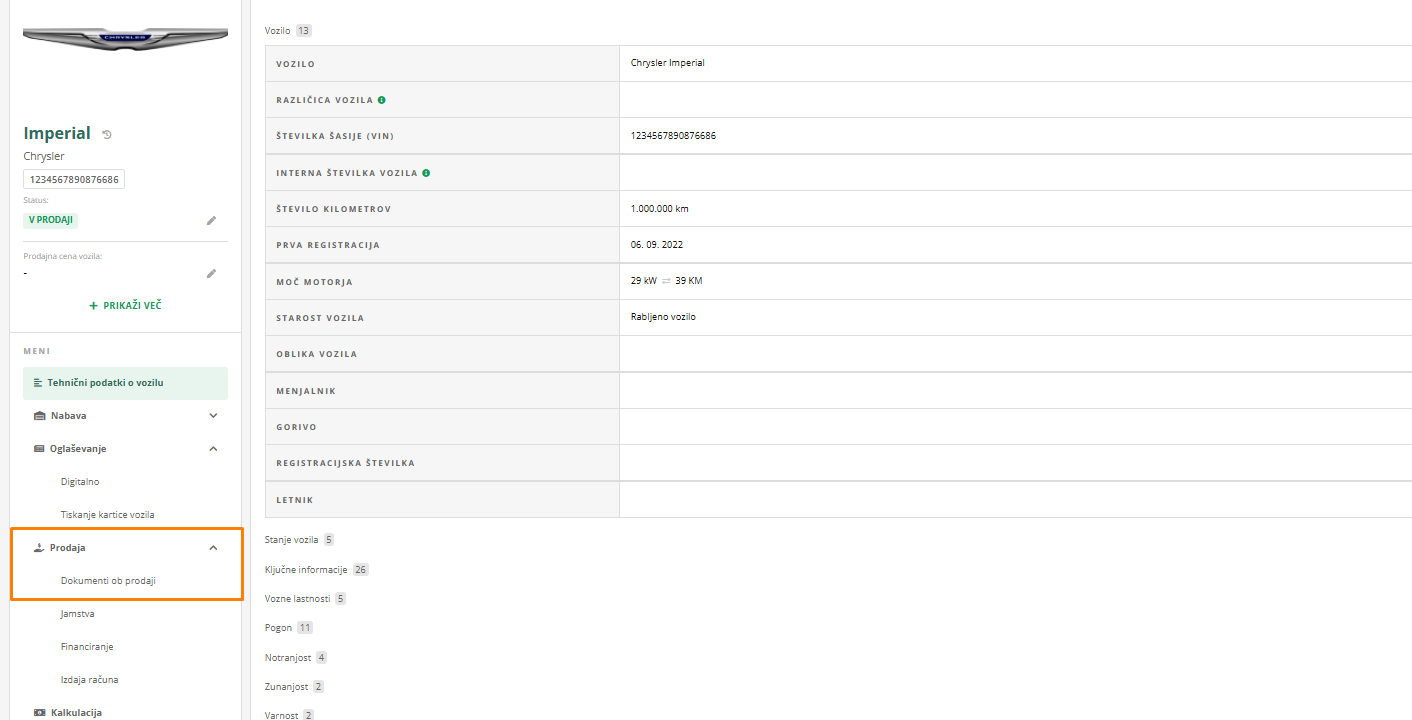1412x720 pixels.
Task: Expand the Nabava menu chevron
Action: coord(213,416)
